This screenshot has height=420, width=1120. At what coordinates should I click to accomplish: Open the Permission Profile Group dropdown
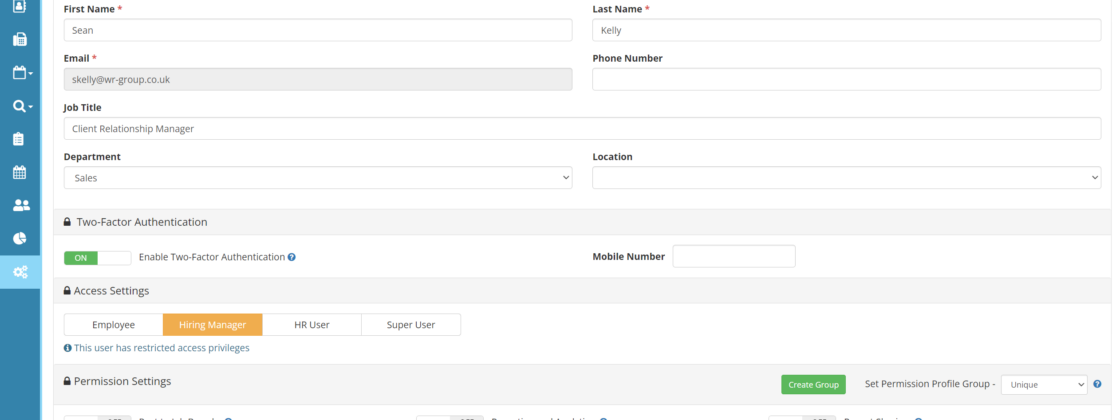click(x=1043, y=384)
